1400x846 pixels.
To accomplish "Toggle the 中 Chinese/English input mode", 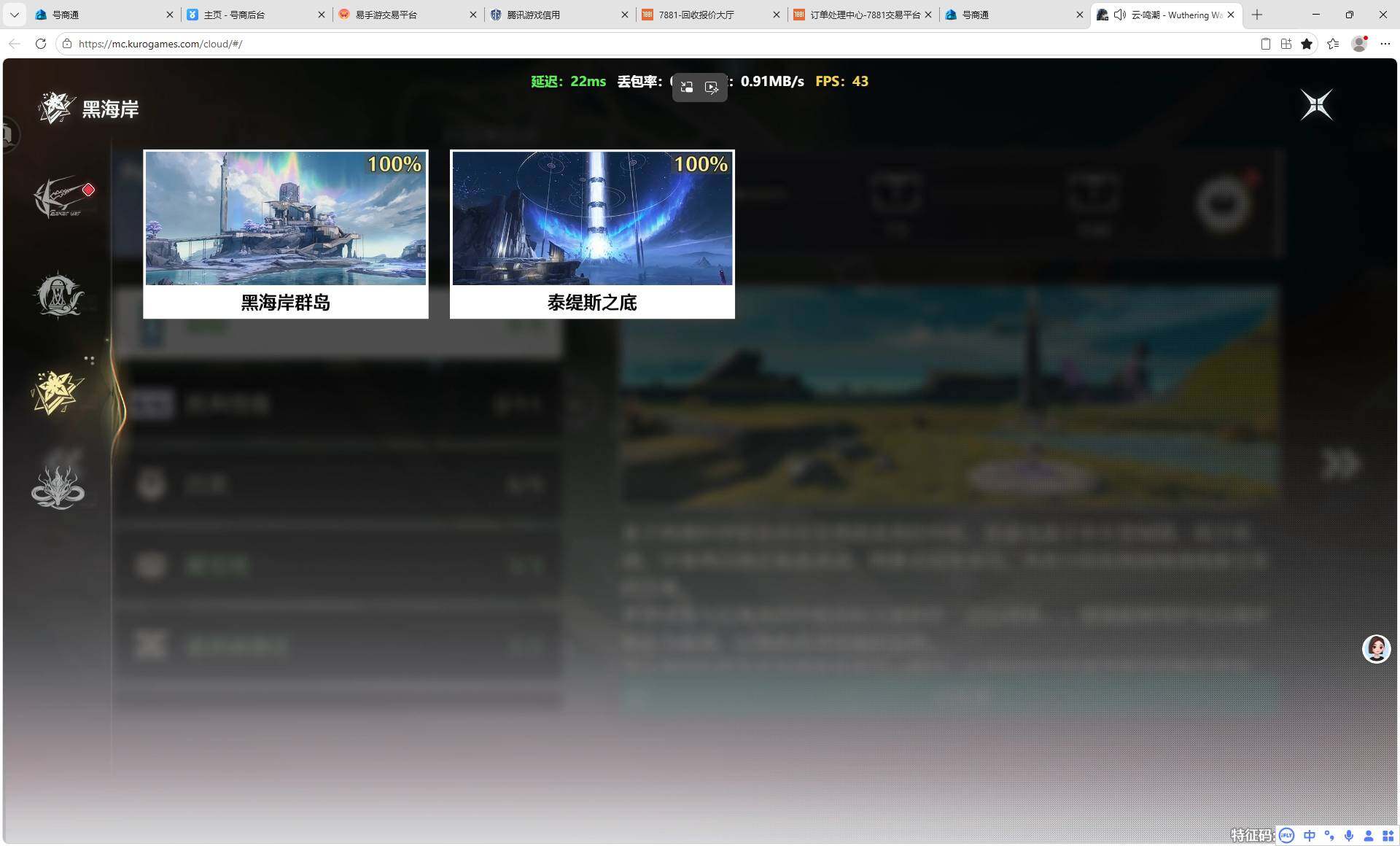I will click(1310, 836).
